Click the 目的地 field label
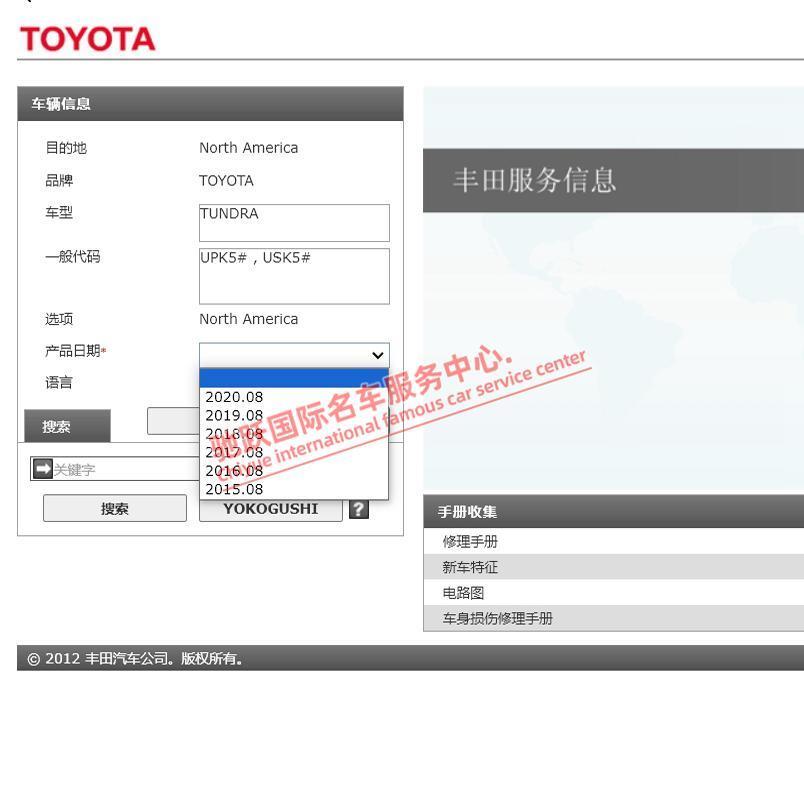Screen dimensions: 804x804 point(66,148)
